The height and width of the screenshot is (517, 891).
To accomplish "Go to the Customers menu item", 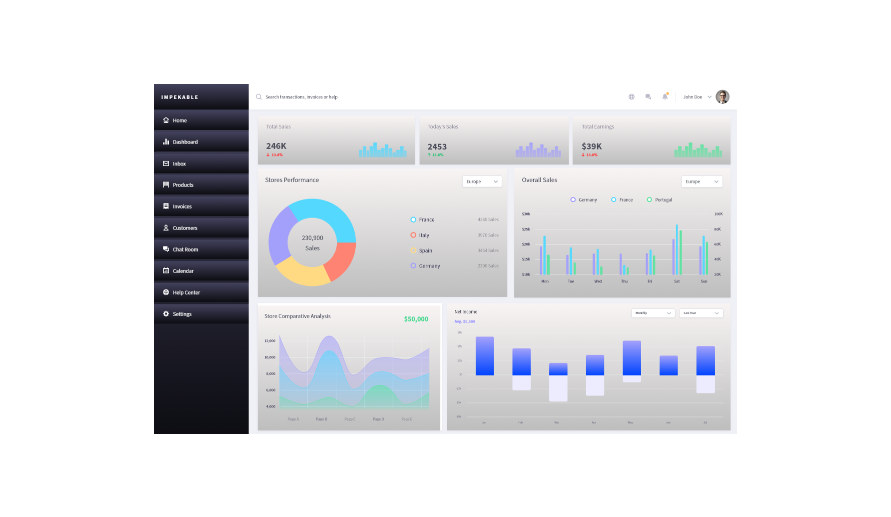I will point(184,228).
